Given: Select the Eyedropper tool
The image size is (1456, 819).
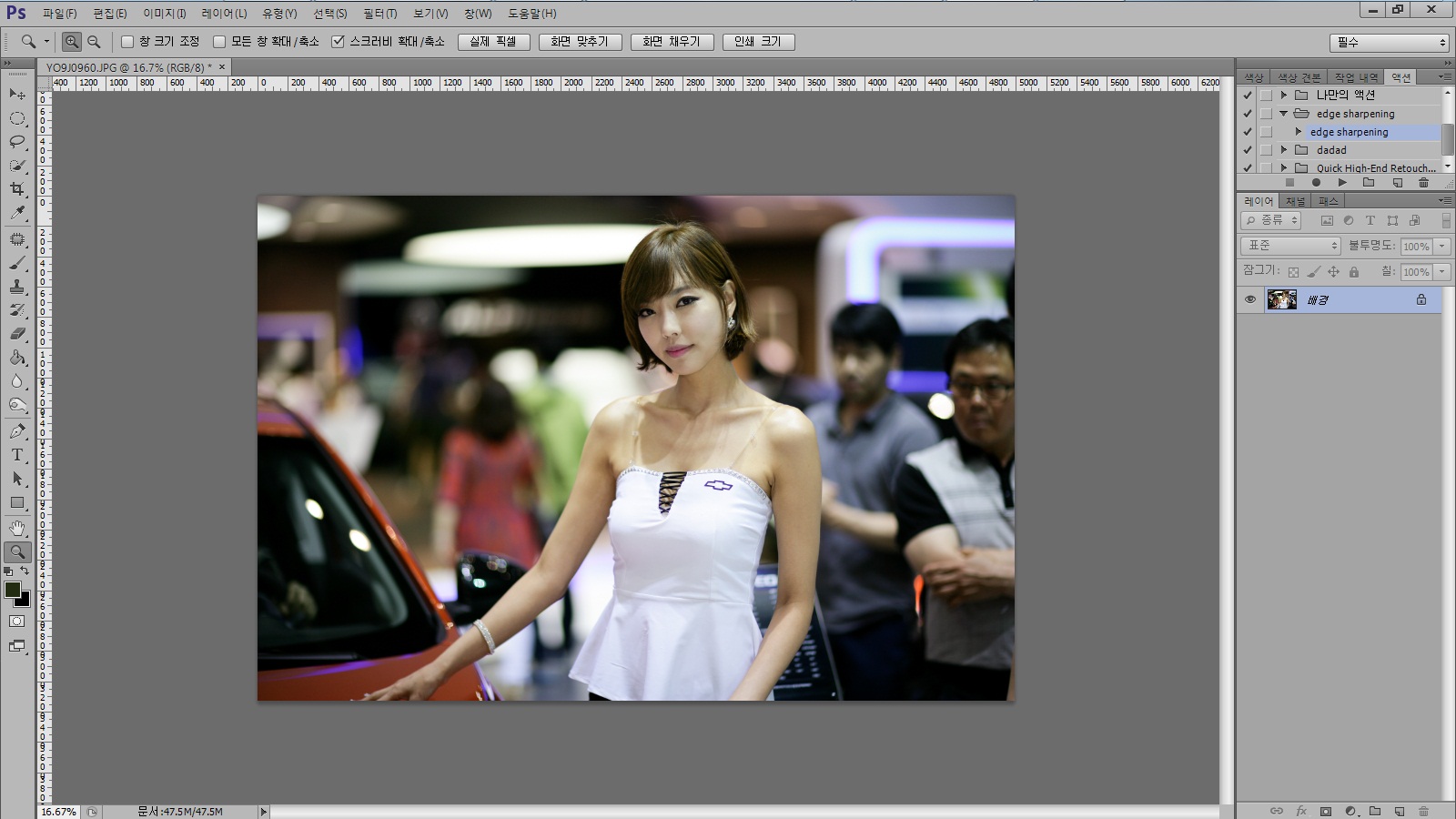Looking at the screenshot, I should 17,213.
